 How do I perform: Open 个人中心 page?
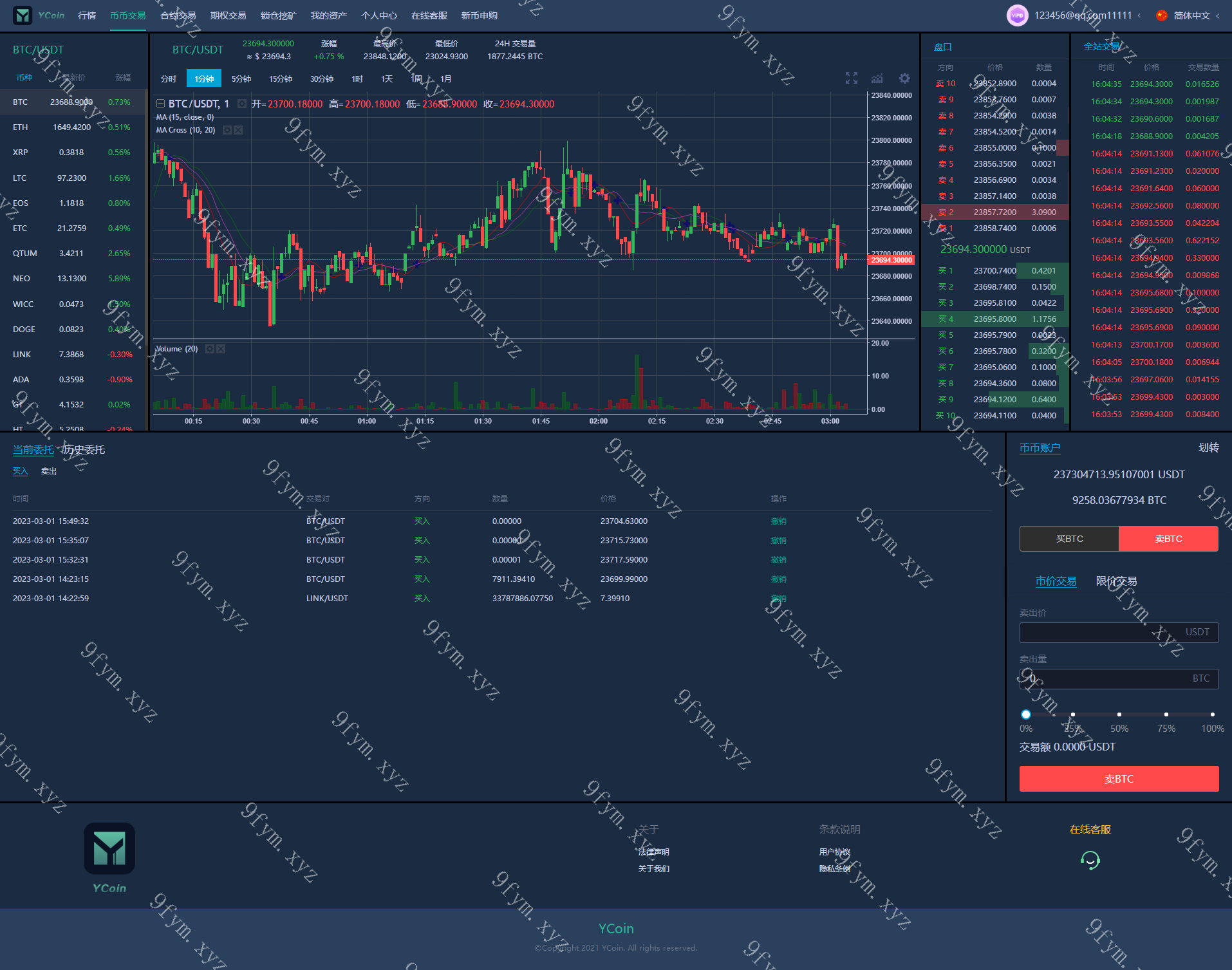point(379,15)
